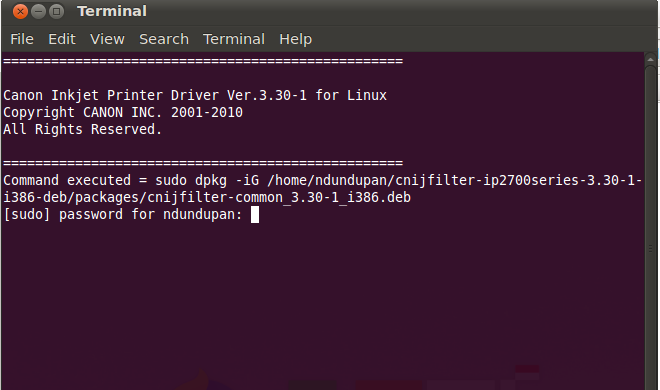The image size is (660, 390).
Task: Close the Terminal window with red button
Action: point(20,11)
